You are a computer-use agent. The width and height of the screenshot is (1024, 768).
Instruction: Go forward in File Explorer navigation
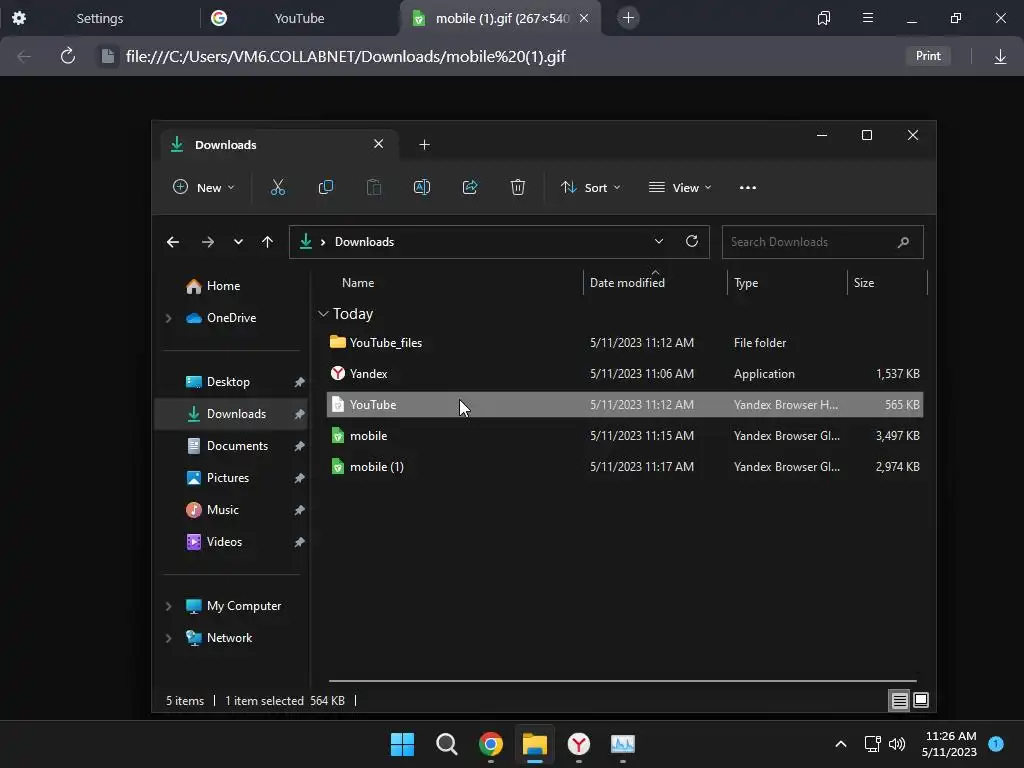[208, 242]
